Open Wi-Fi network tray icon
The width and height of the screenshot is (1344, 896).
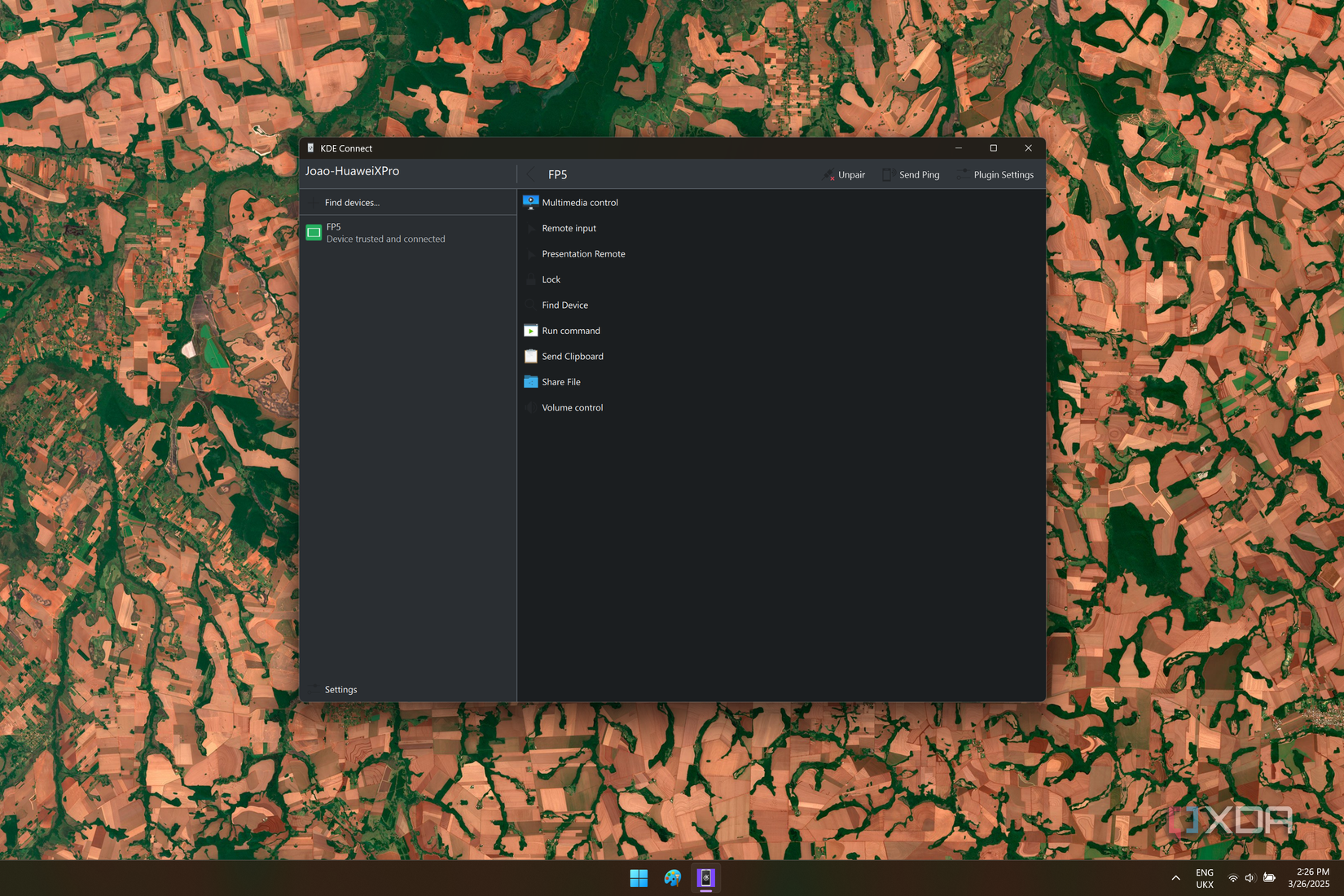[x=1233, y=878]
